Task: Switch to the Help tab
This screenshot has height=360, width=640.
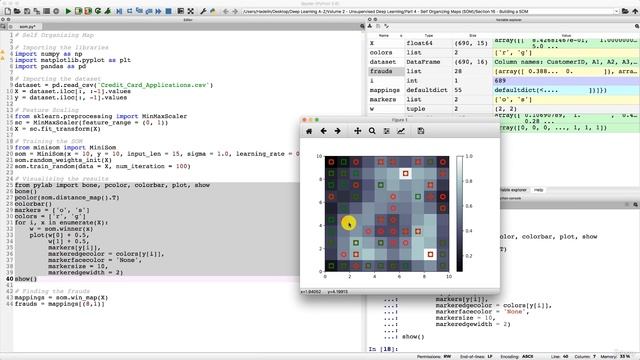Action: click(538, 190)
